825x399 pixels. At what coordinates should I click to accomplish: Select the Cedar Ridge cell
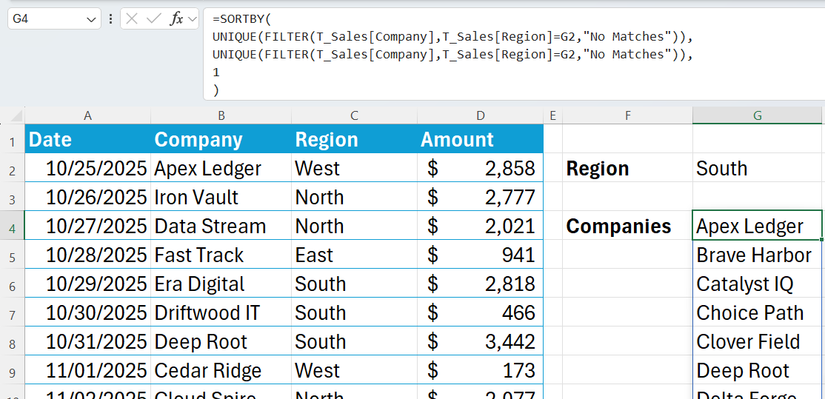pyautogui.click(x=221, y=371)
